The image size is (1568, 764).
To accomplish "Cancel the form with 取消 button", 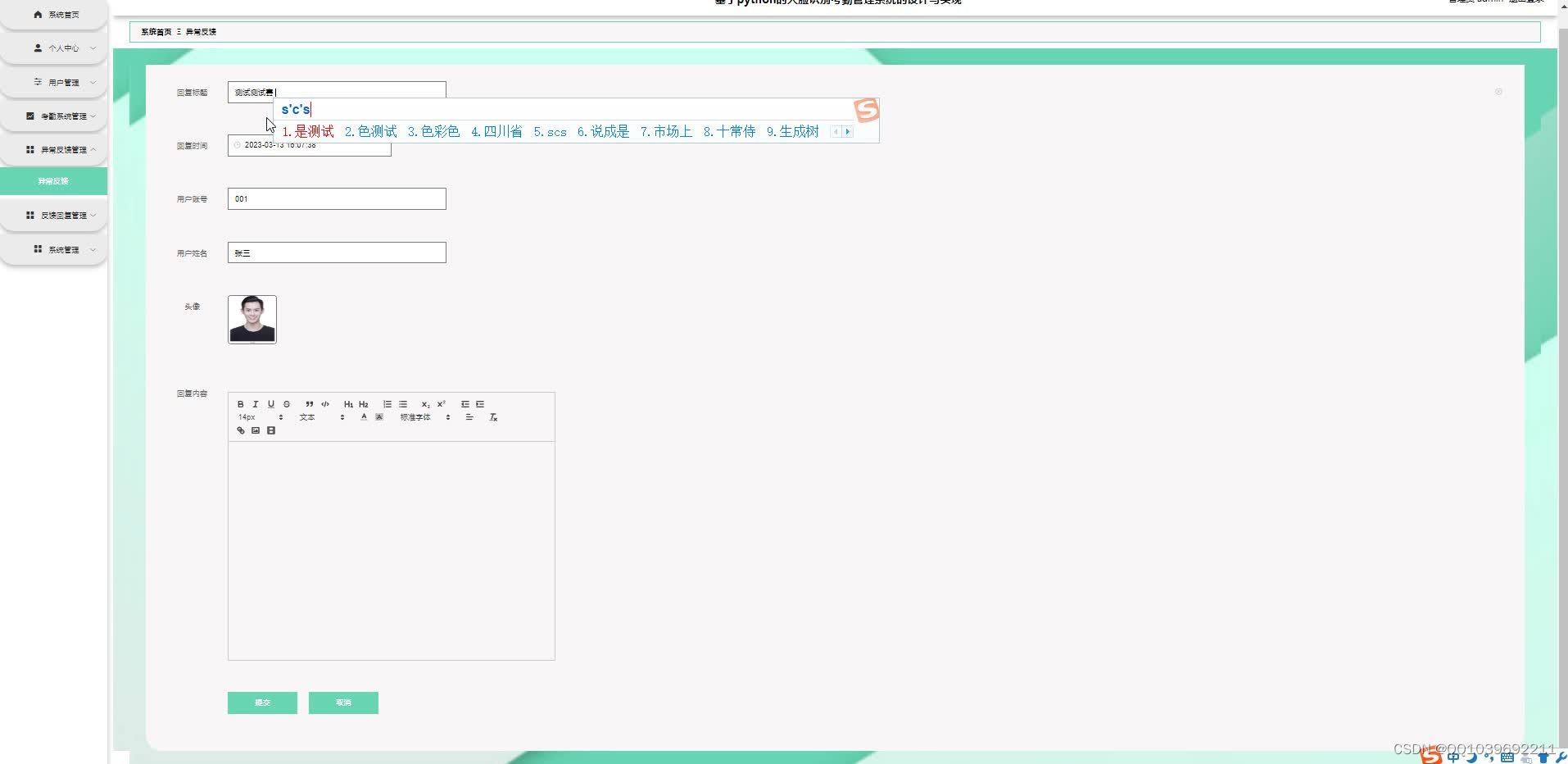I will pyautogui.click(x=343, y=703).
